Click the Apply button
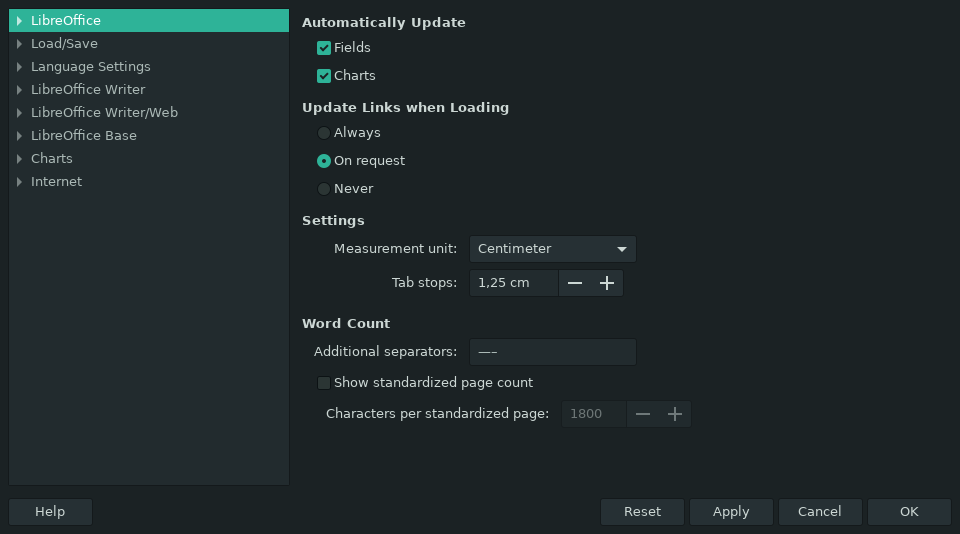 (x=731, y=512)
